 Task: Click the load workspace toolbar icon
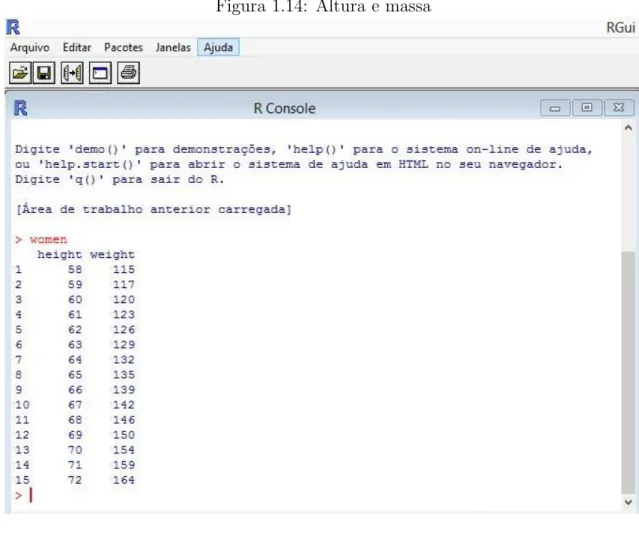pyautogui.click(x=72, y=73)
